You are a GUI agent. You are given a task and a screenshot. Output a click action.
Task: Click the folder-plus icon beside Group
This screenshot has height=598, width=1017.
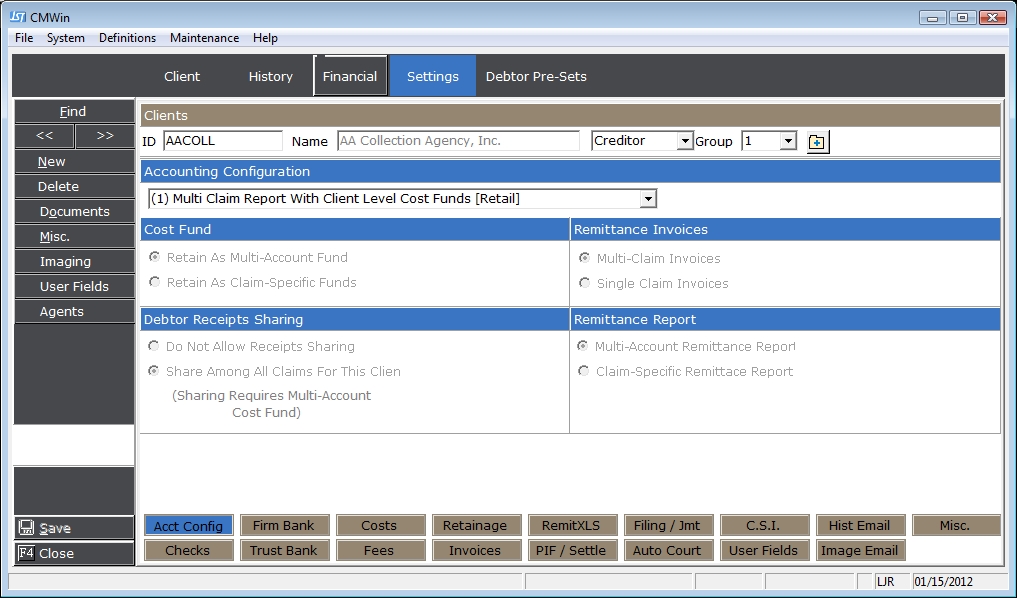coord(817,142)
